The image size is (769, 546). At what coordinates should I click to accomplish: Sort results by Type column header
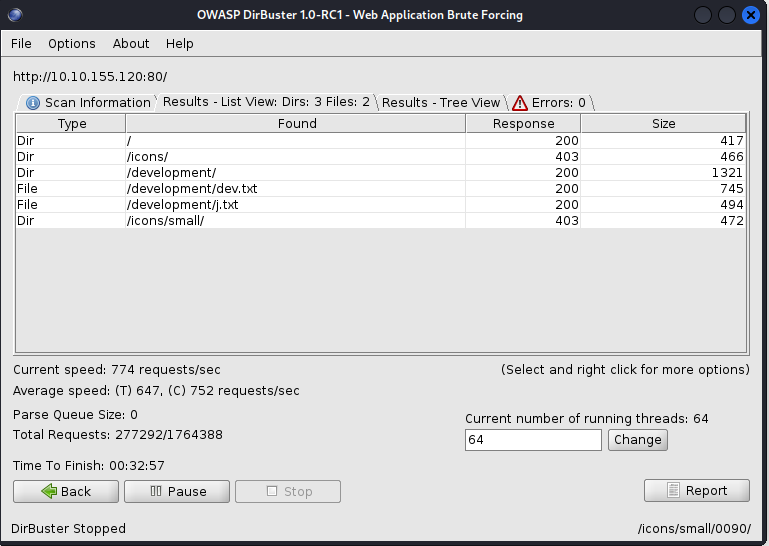coord(71,124)
